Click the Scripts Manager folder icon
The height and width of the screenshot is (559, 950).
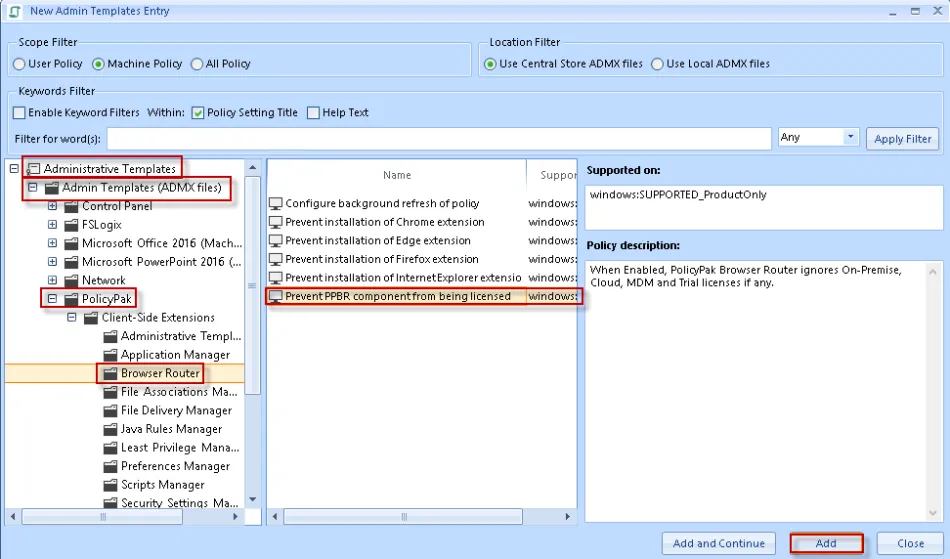[110, 485]
